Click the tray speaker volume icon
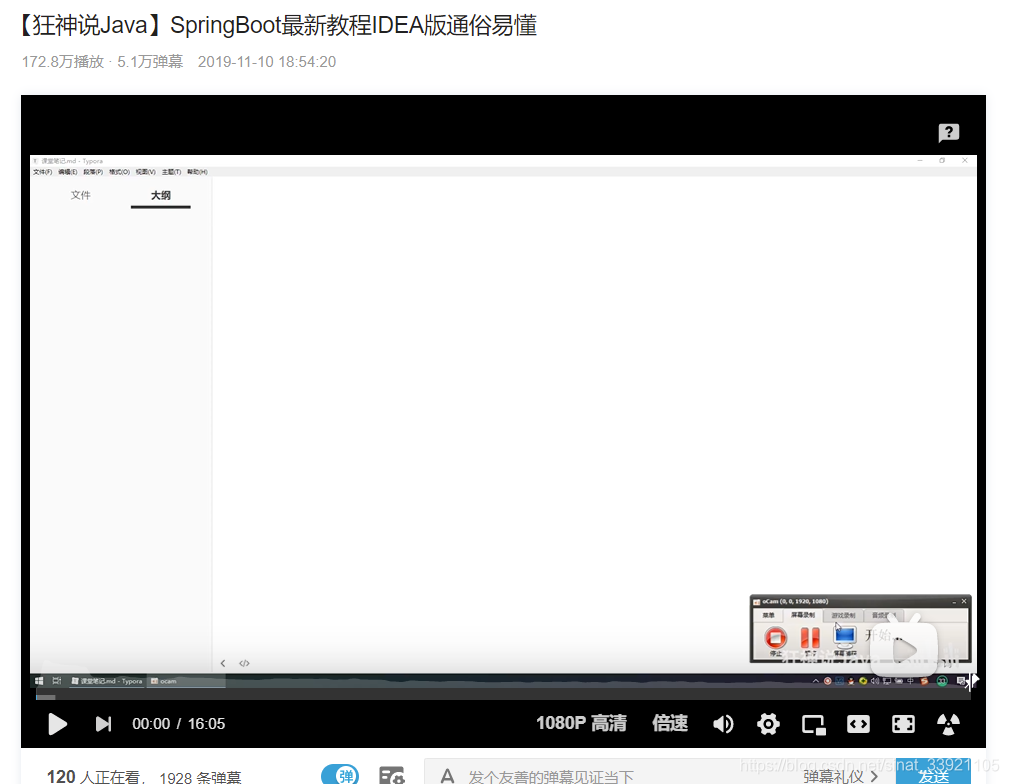This screenshot has height=784, width=1009. tap(875, 681)
